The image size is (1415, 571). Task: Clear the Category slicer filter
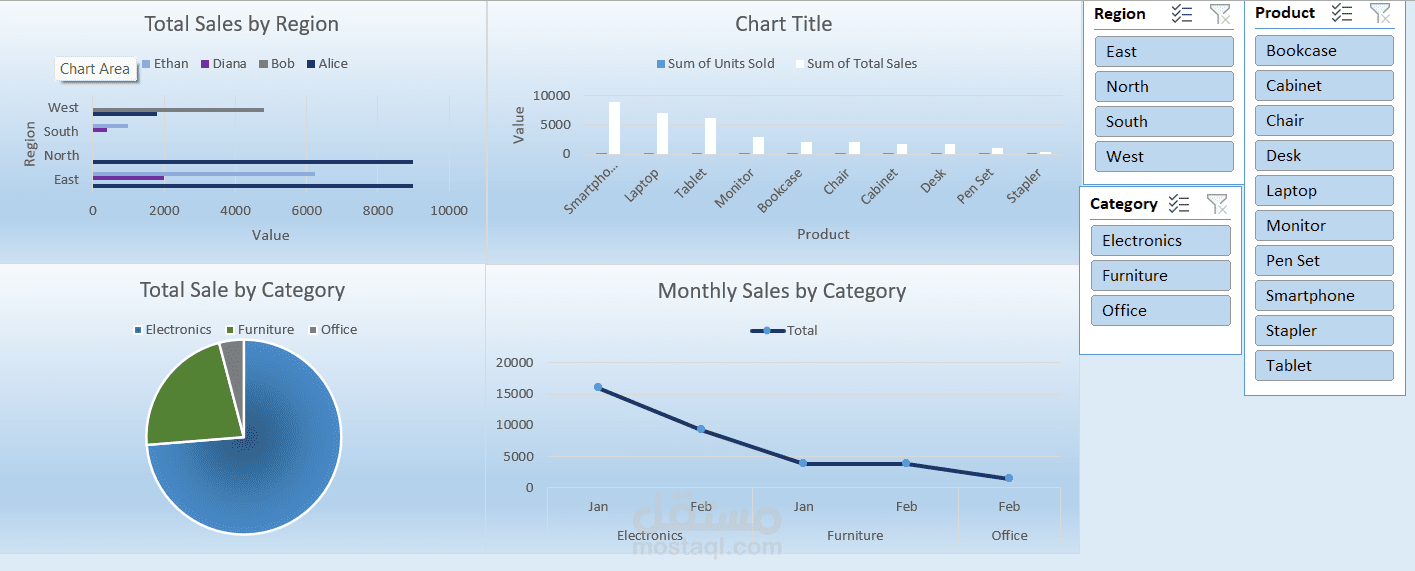(x=1217, y=204)
